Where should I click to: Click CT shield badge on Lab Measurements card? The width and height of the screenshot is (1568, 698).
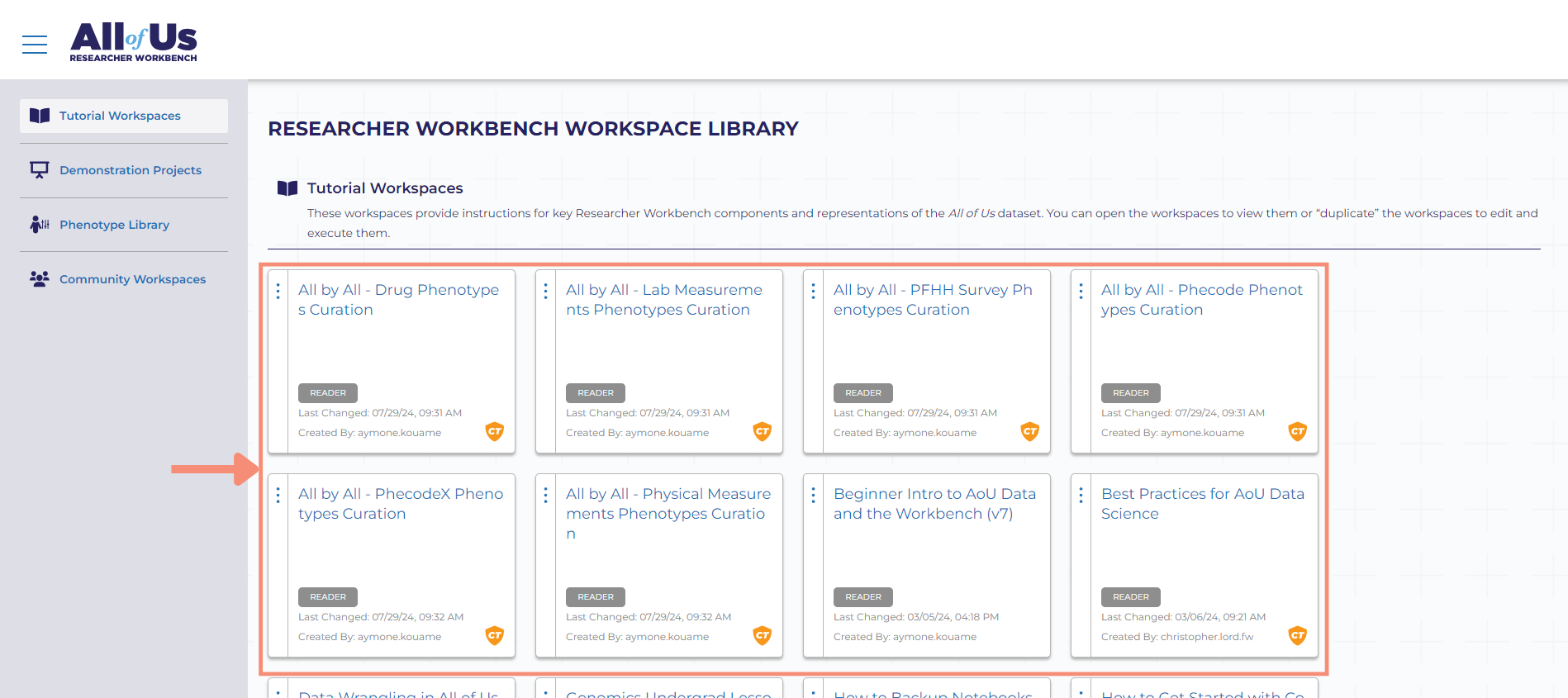click(763, 431)
